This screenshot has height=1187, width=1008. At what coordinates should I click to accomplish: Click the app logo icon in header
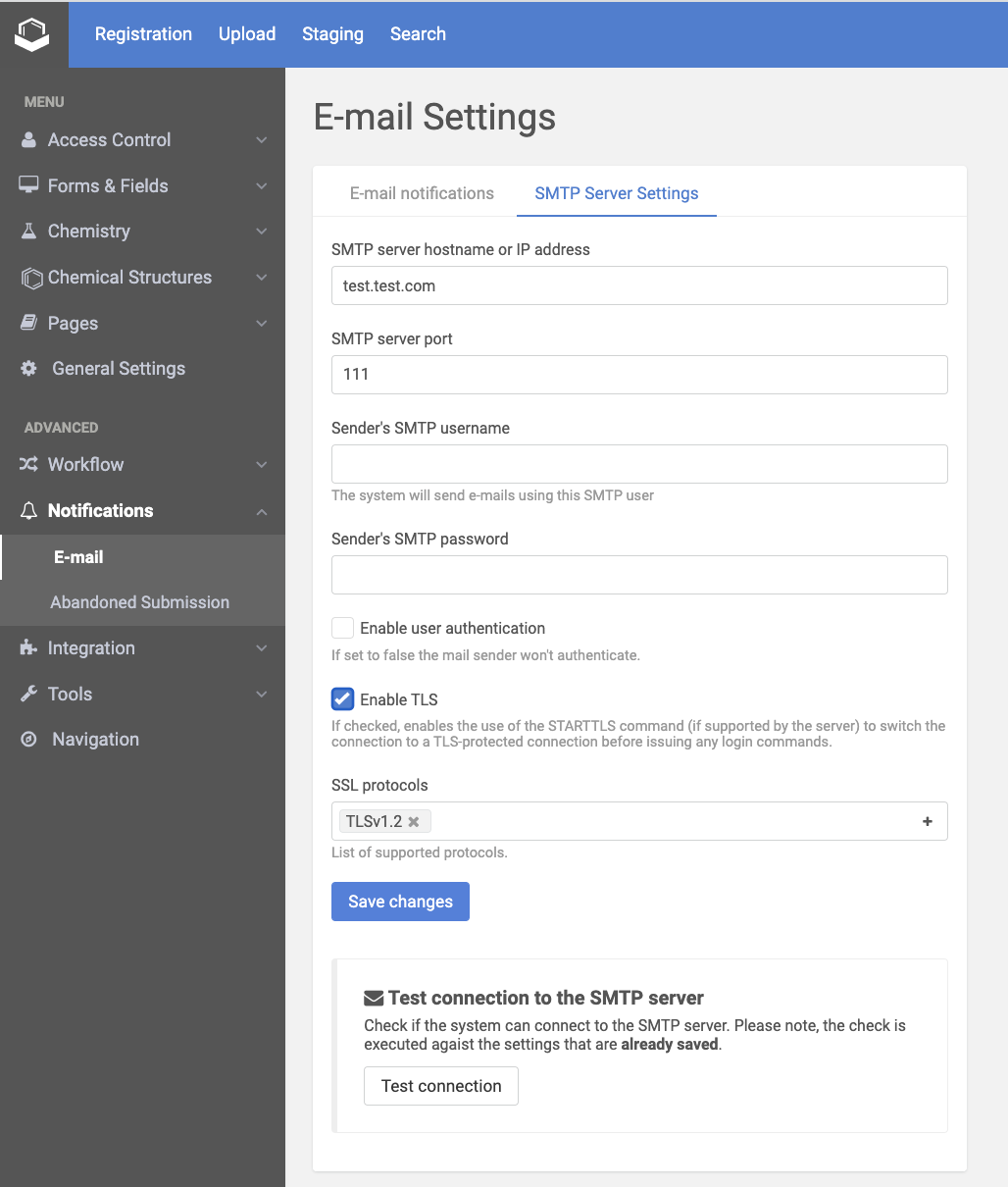pos(32,34)
